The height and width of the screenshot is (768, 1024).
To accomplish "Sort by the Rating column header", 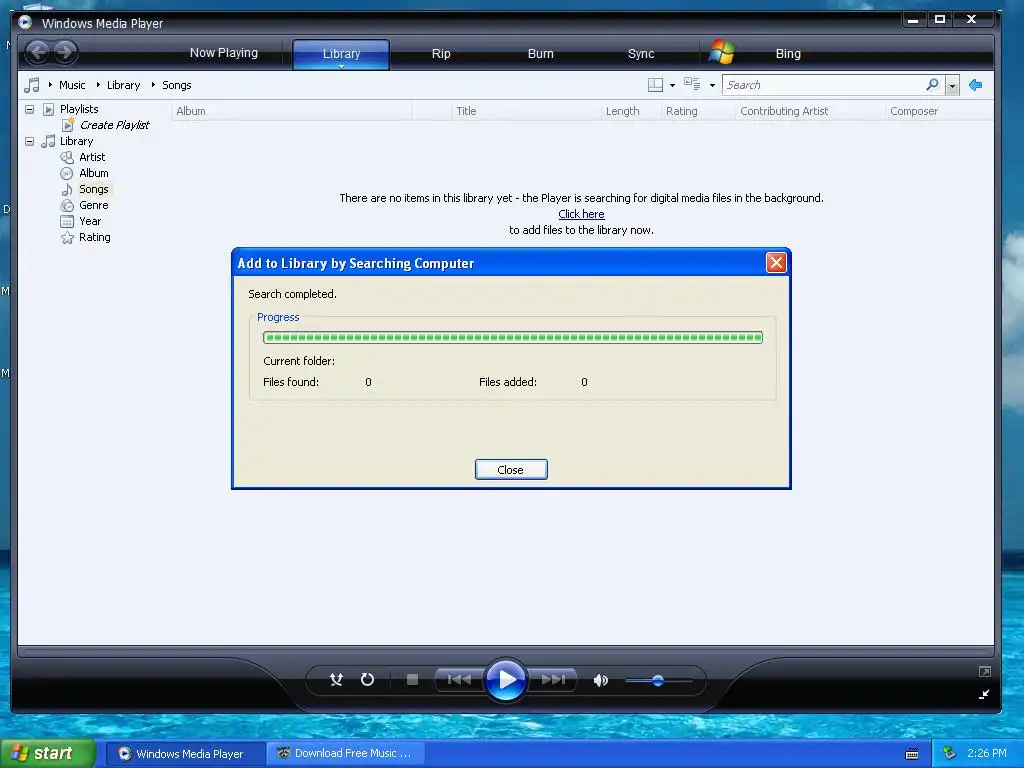I will point(698,111).
